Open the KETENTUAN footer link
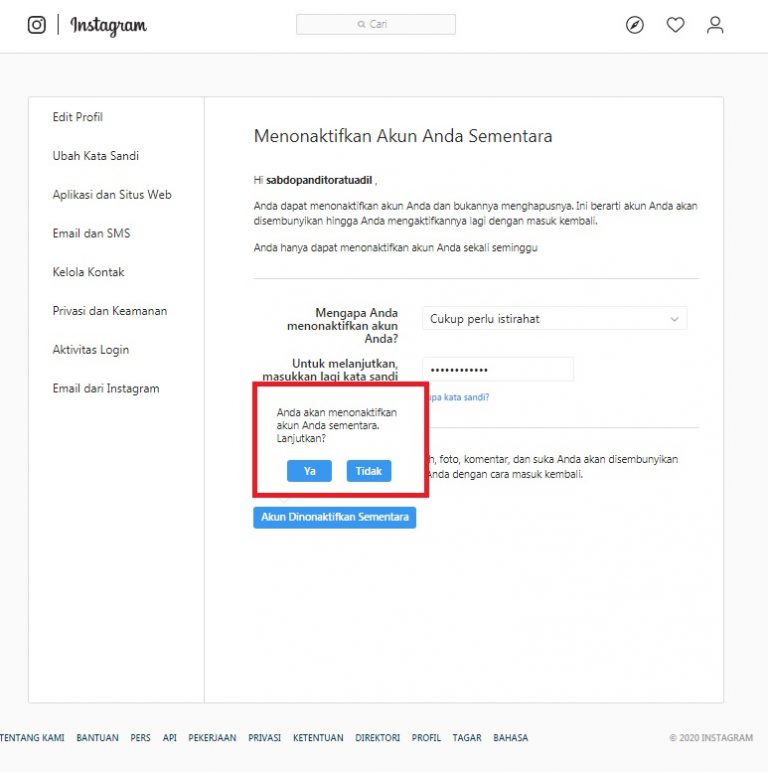 (x=318, y=738)
